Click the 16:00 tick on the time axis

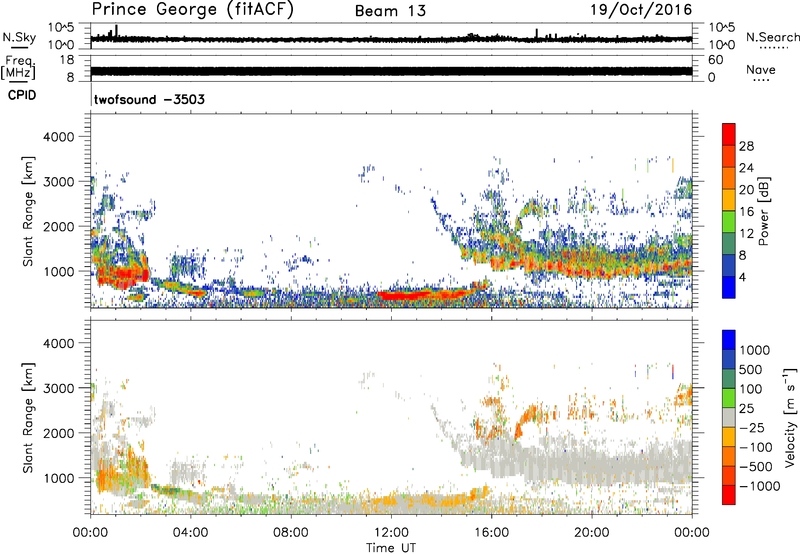tap(491, 533)
